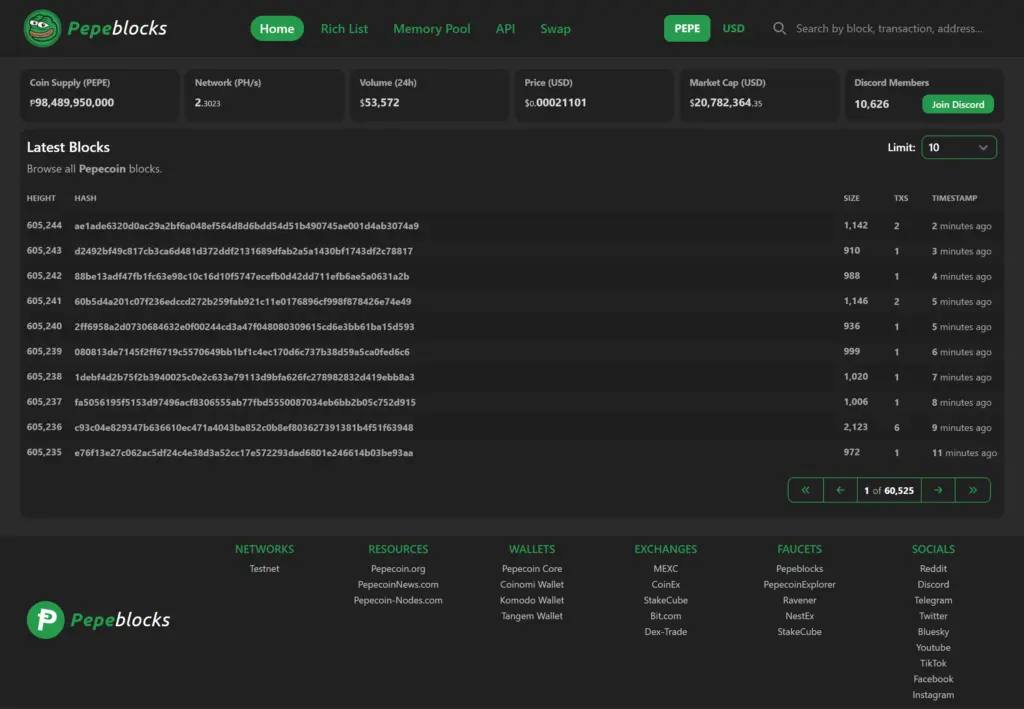Open block height 605,243
1024x709 pixels.
point(44,251)
